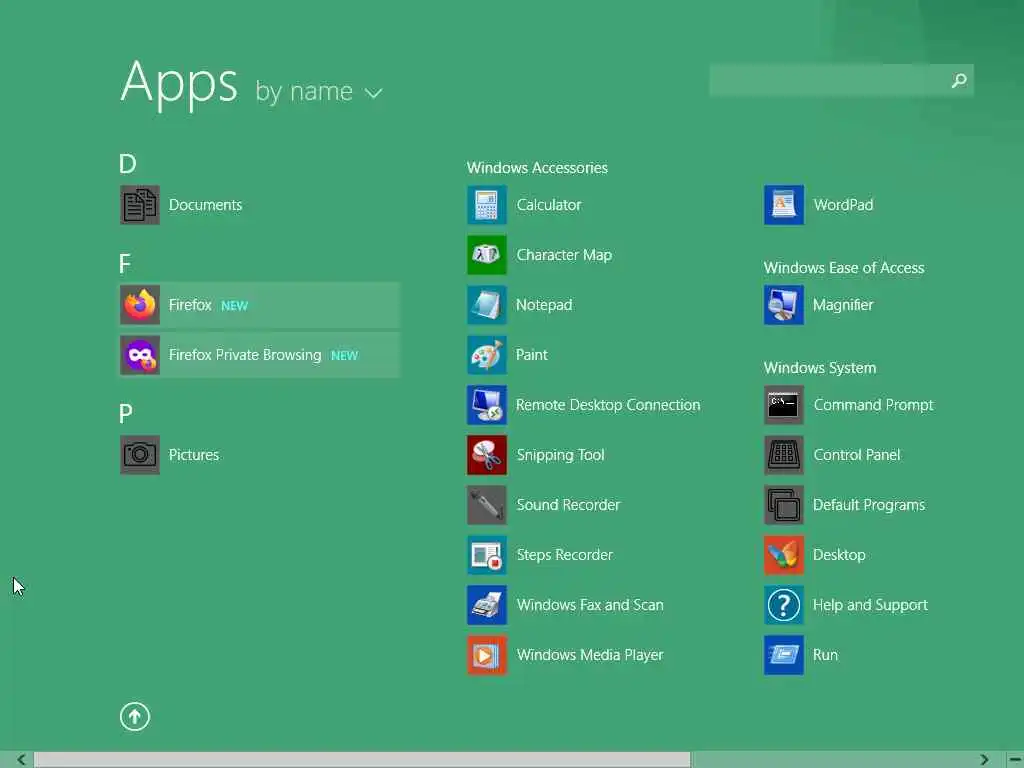Click the P letter group header

125,413
